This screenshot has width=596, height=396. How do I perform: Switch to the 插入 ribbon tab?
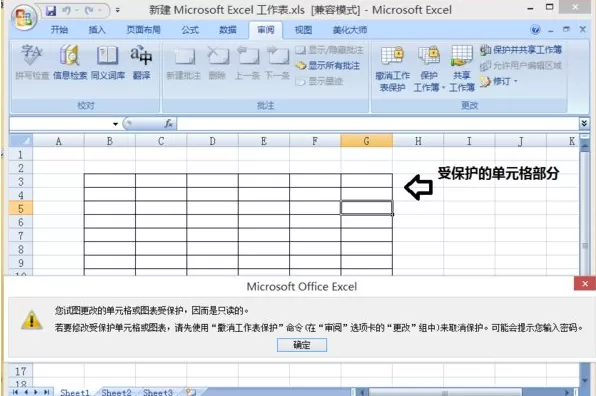(97, 30)
